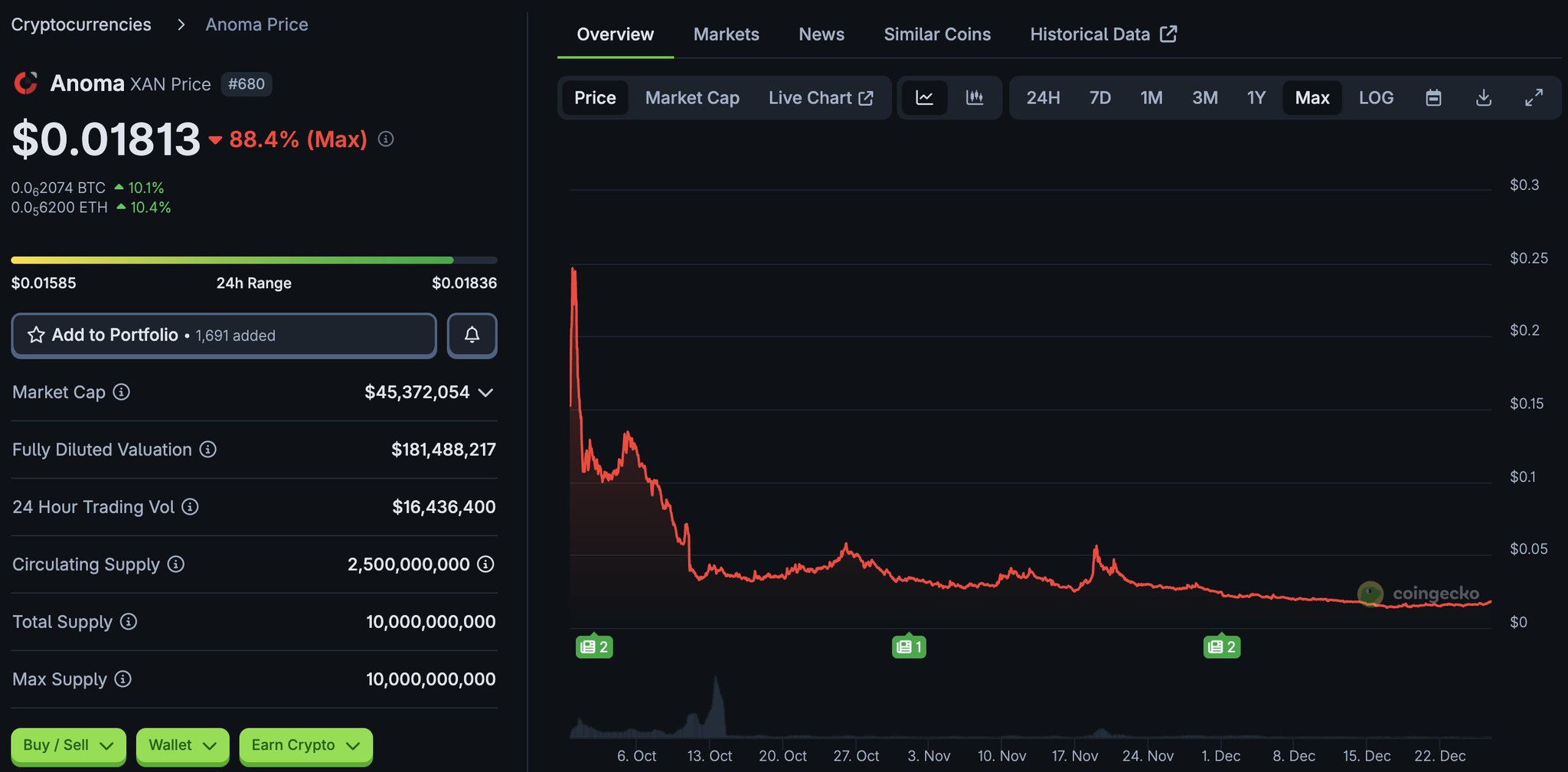Click the 24h Range price bar
This screenshot has width=1568, height=772.
(x=253, y=260)
